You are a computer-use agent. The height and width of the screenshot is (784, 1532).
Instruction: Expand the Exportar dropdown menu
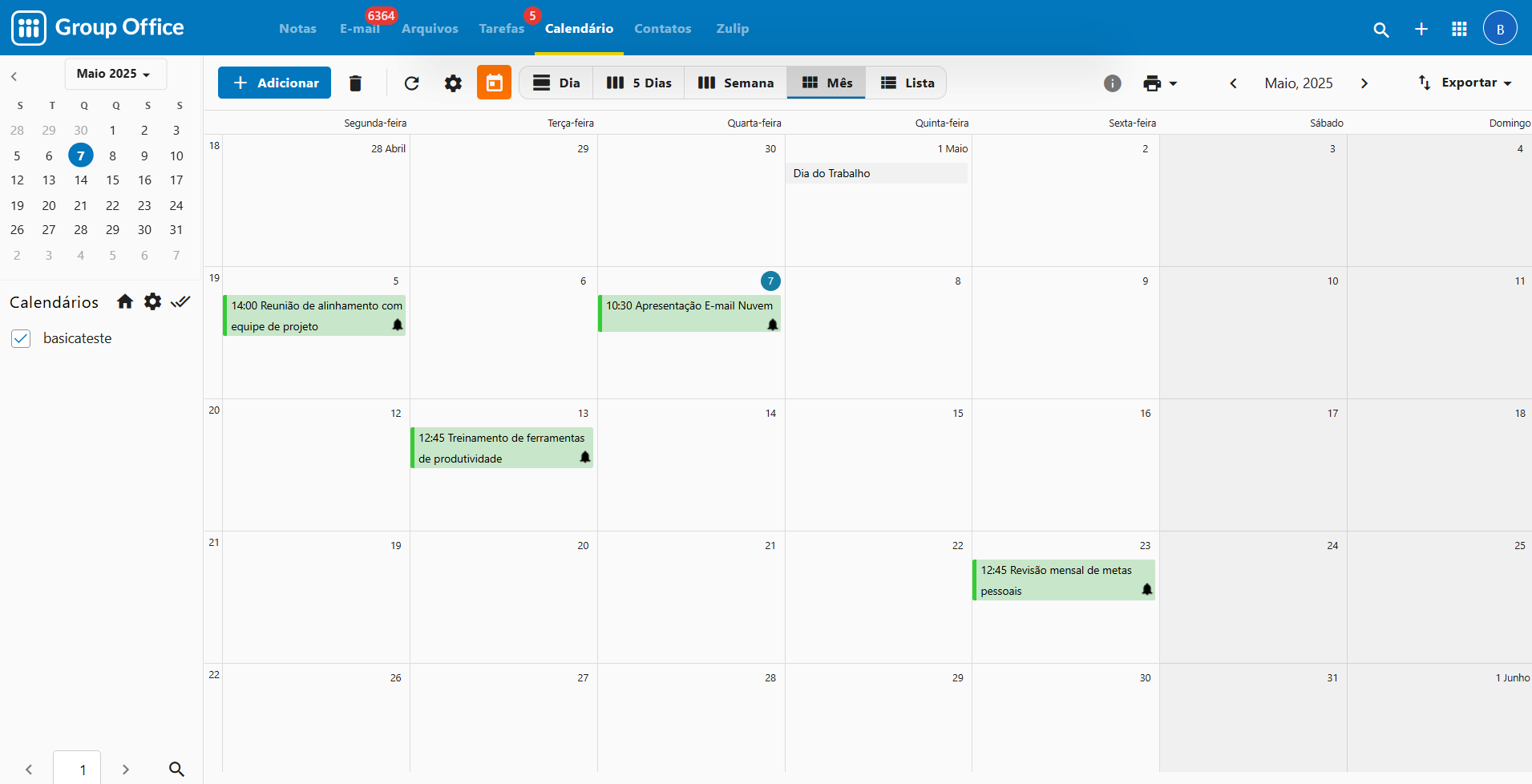click(x=1465, y=83)
